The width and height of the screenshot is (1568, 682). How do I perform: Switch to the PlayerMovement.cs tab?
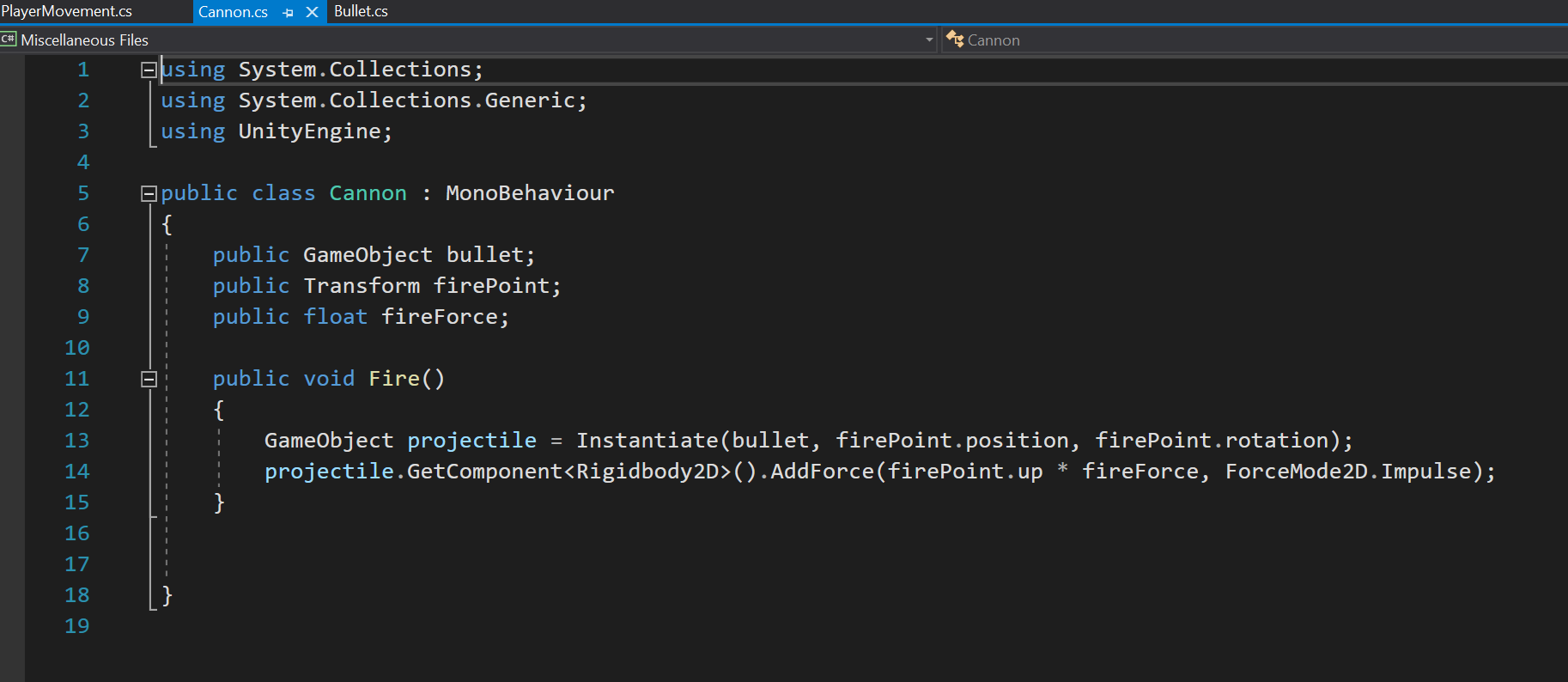click(x=67, y=11)
